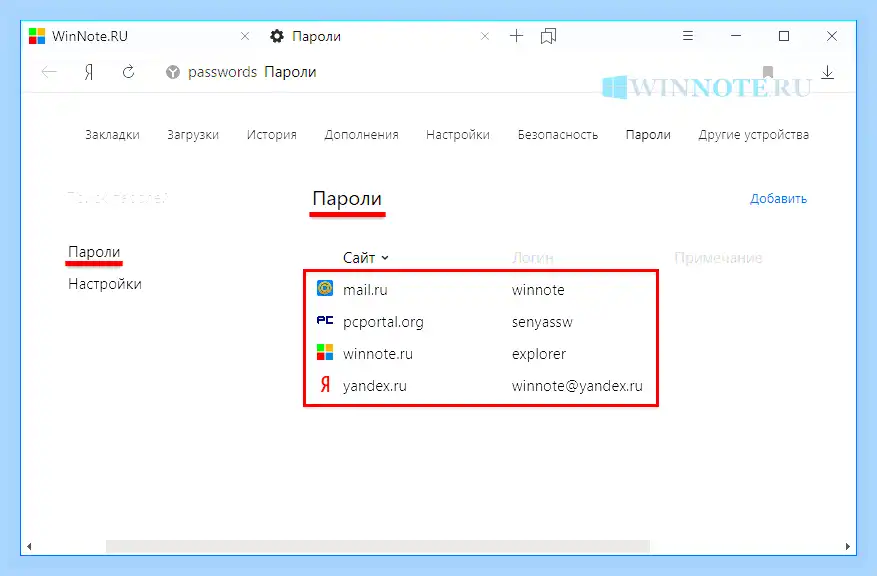Screen dimensions: 877x576
Task: Click the passwords address bar
Action: pos(252,72)
